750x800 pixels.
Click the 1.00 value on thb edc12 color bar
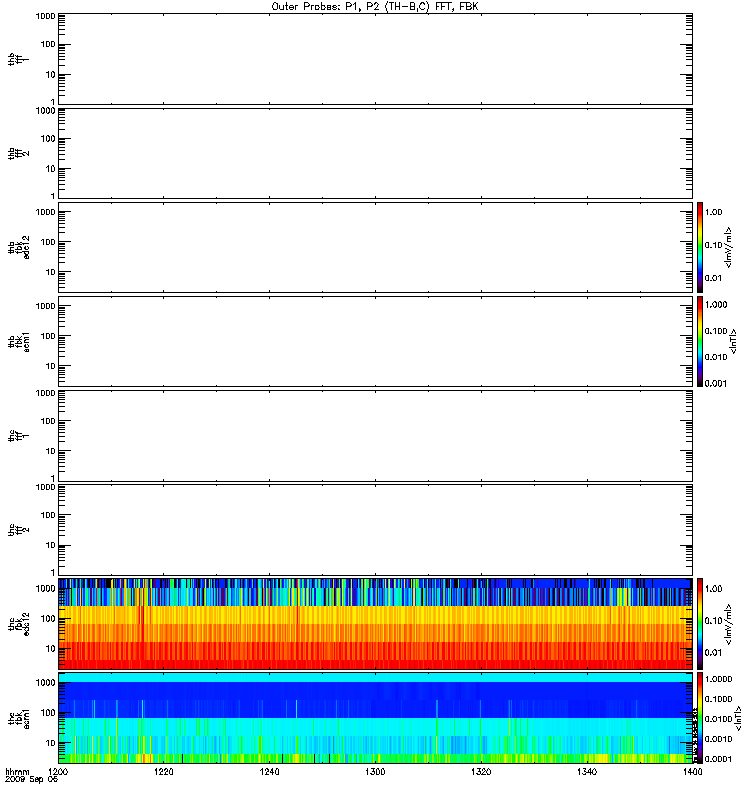pyautogui.click(x=714, y=212)
